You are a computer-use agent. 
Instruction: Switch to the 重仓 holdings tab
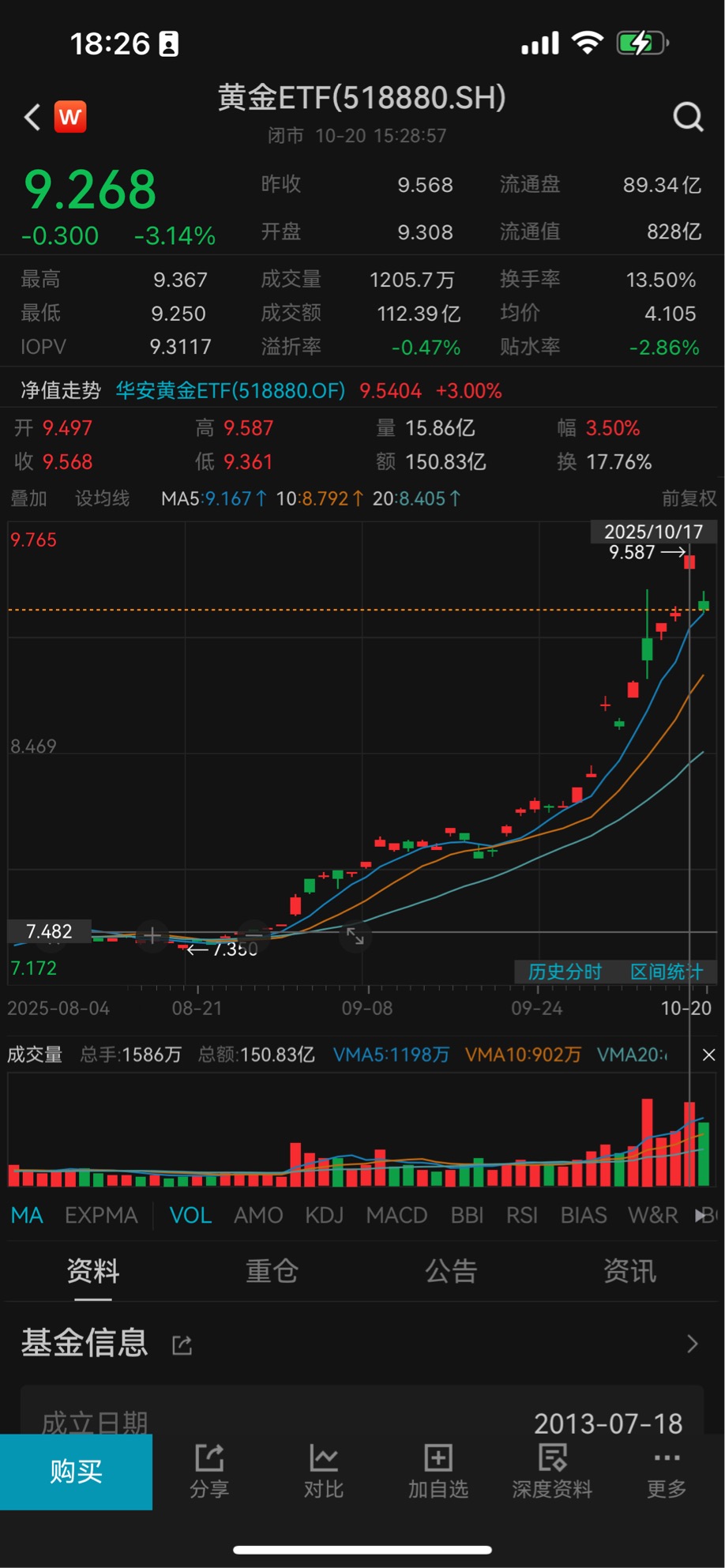pyautogui.click(x=272, y=1271)
